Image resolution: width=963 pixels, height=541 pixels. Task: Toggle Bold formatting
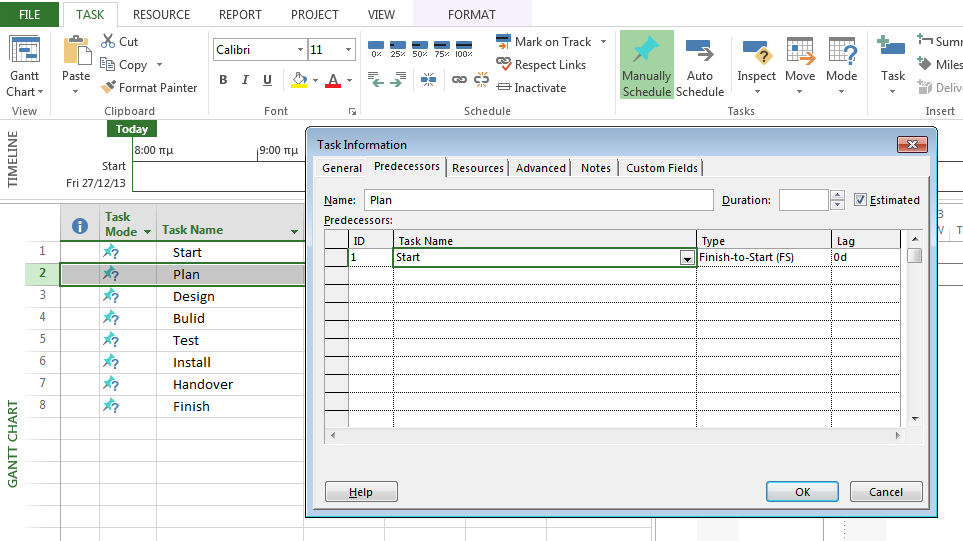click(x=223, y=80)
